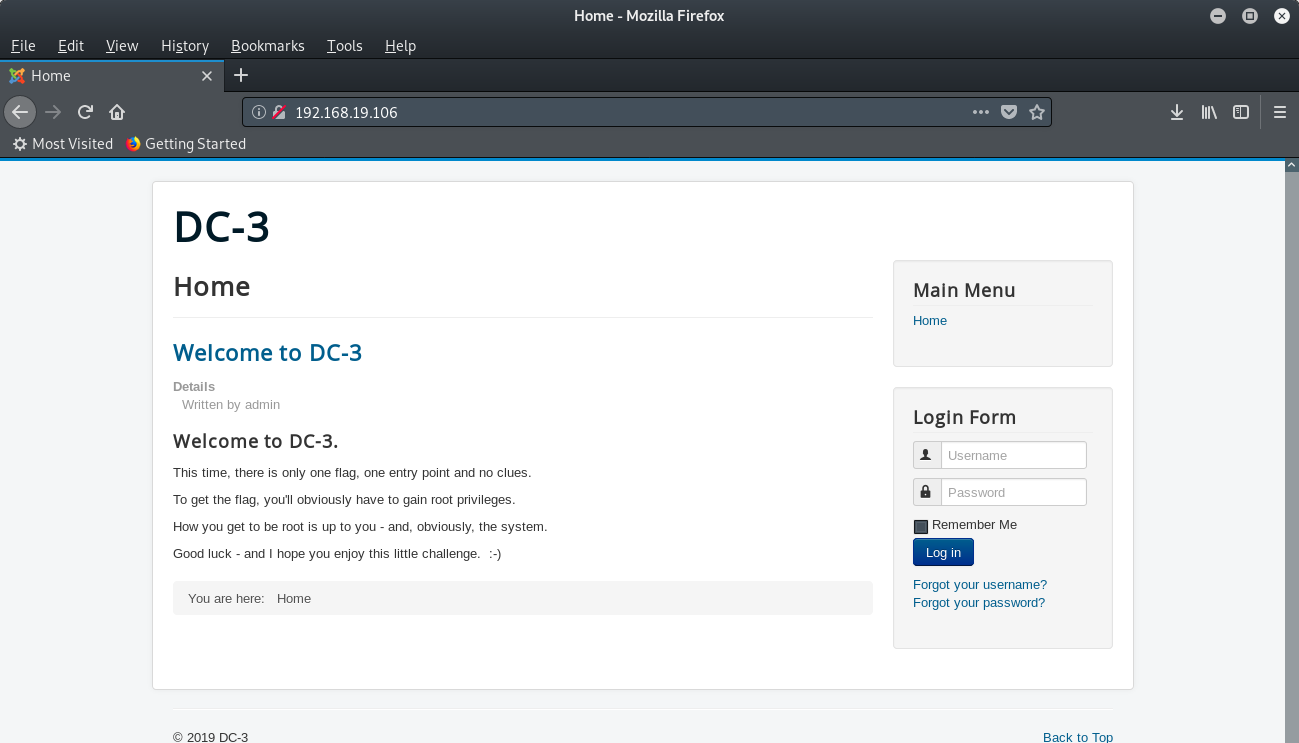This screenshot has width=1299, height=743.
Task: Maximize the Firefox window
Action: [1250, 16]
